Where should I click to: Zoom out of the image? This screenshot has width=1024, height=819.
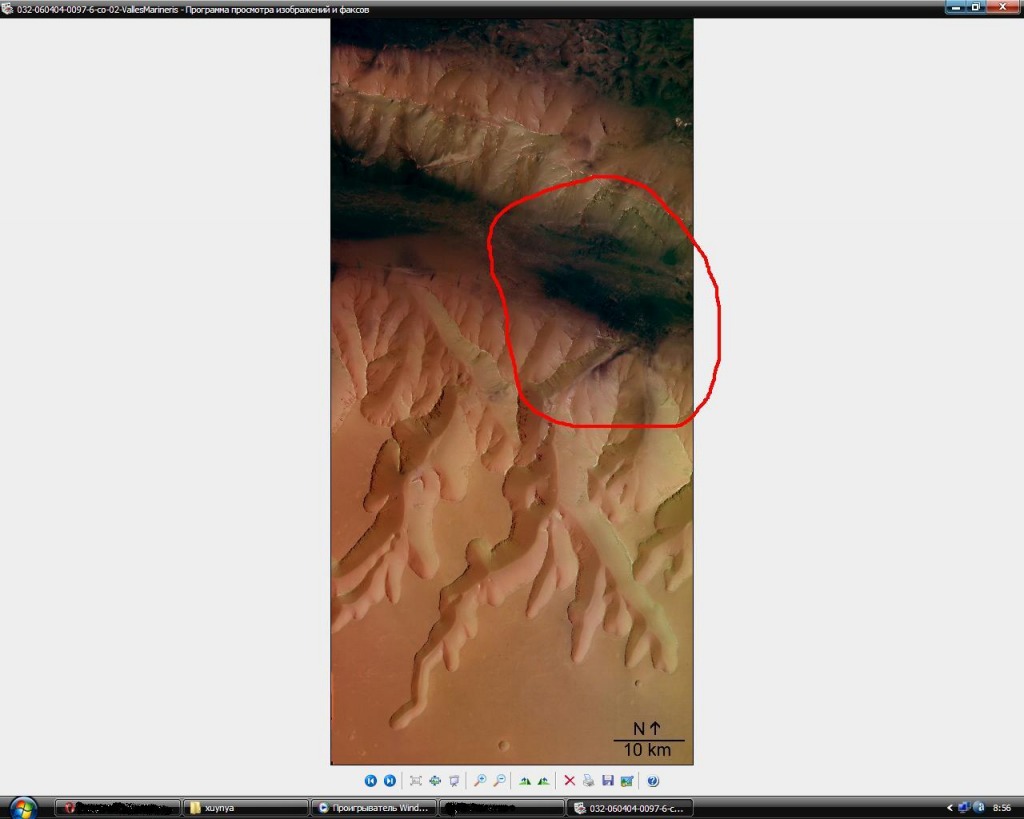pos(499,781)
